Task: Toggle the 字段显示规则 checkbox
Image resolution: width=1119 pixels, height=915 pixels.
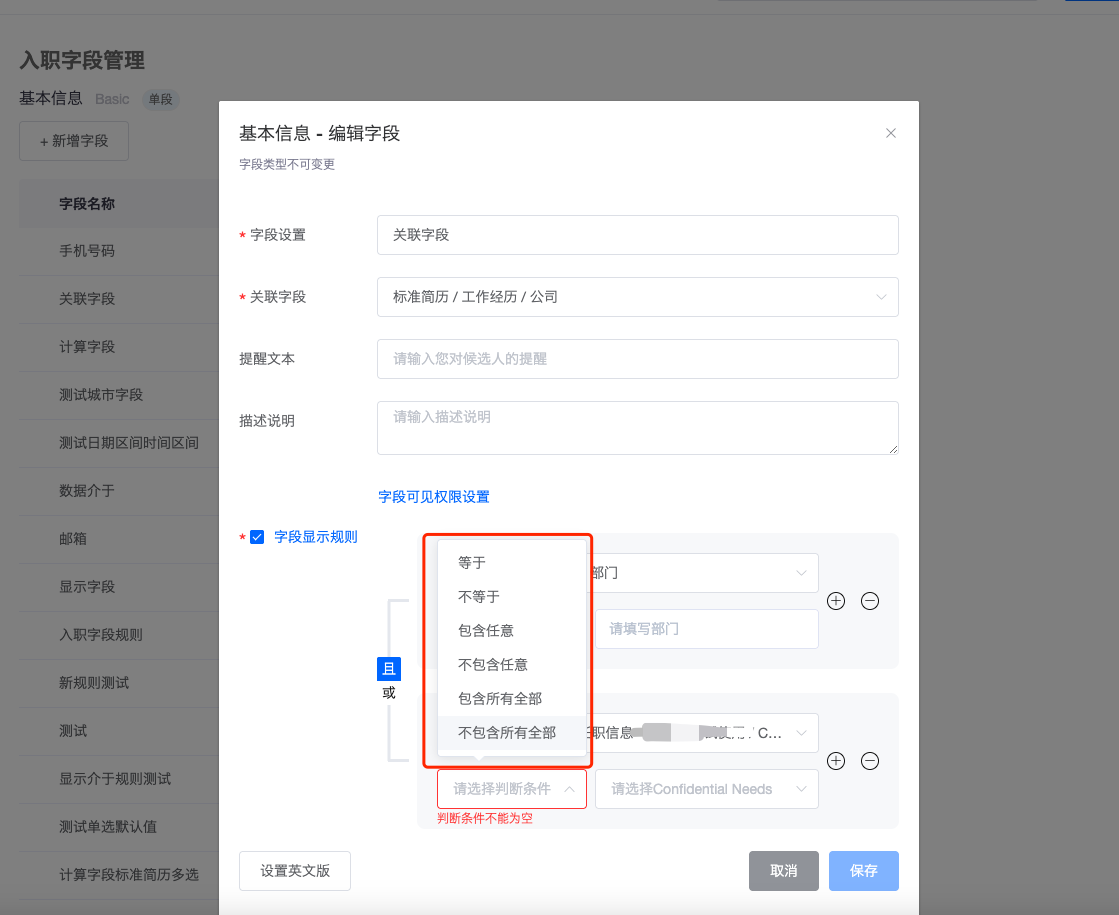Action: tap(257, 537)
